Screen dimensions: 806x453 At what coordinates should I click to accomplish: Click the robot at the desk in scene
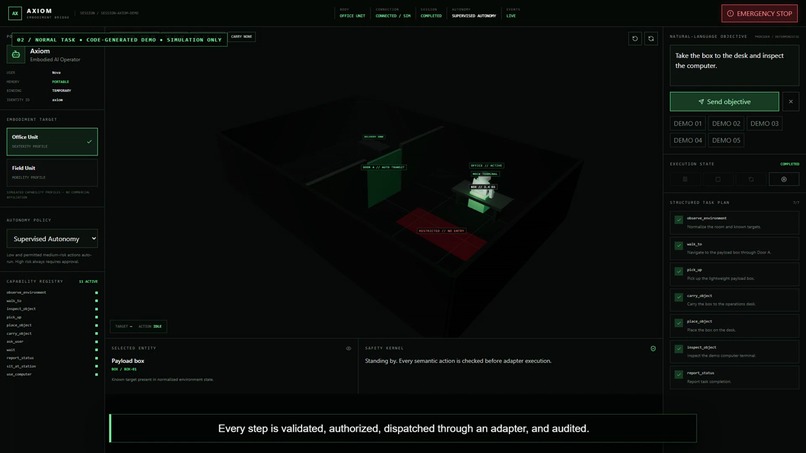pos(482,193)
